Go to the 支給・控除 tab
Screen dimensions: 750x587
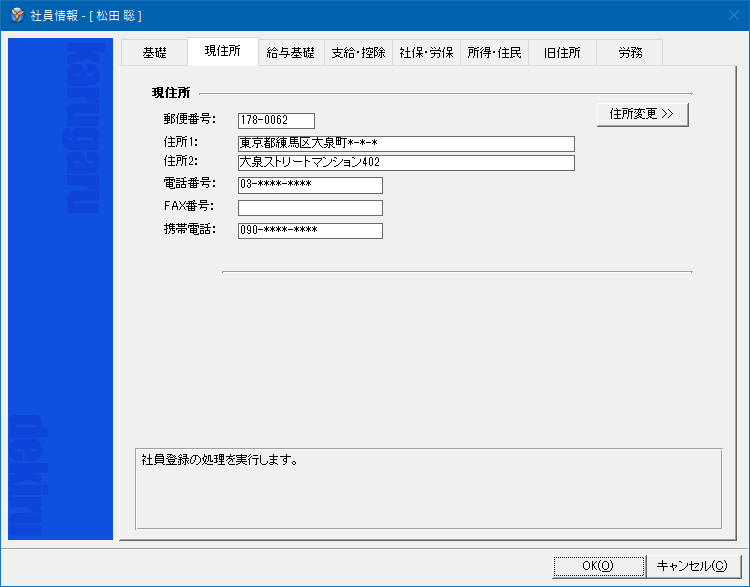[358, 53]
